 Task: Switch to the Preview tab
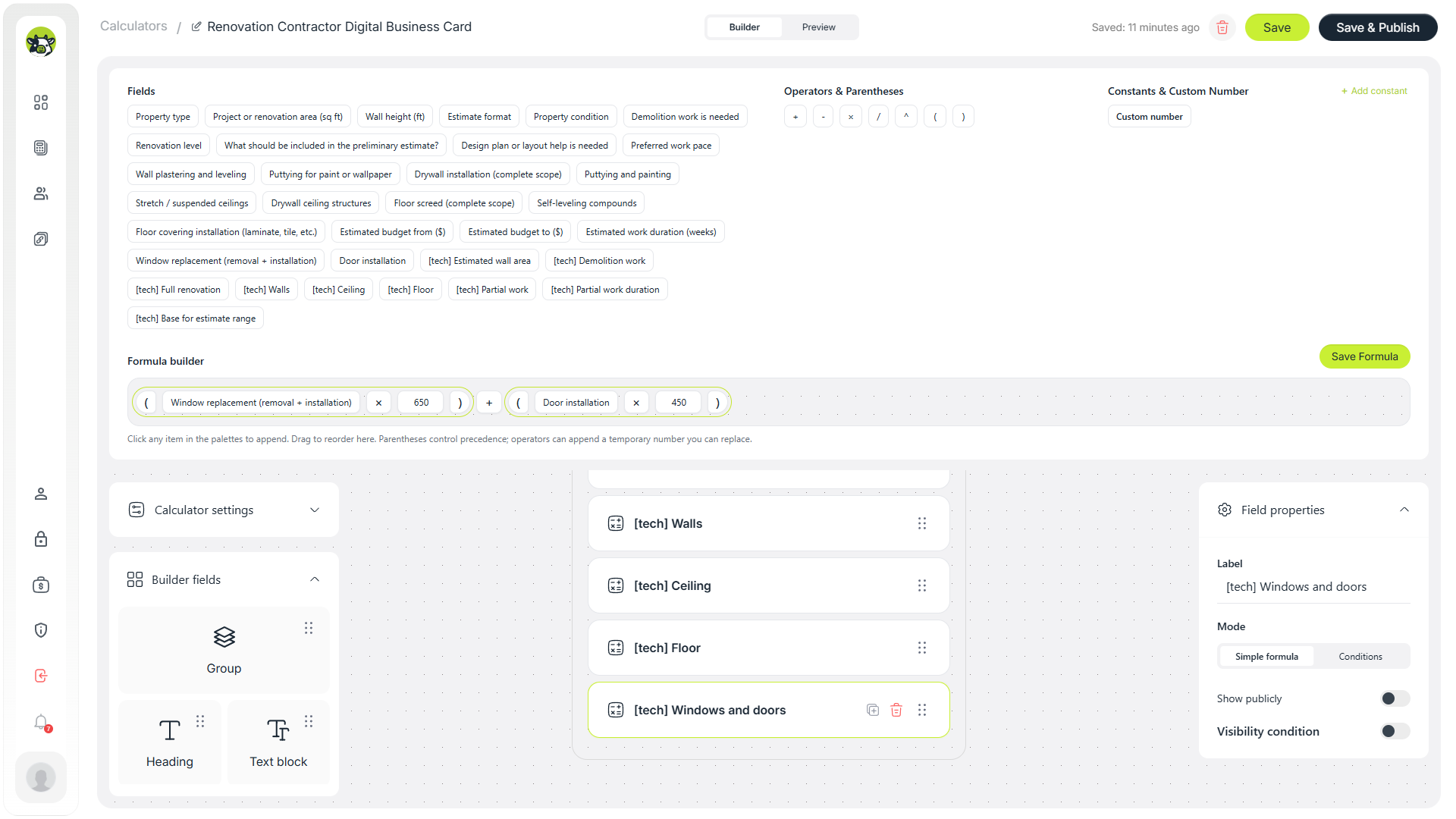coord(819,27)
